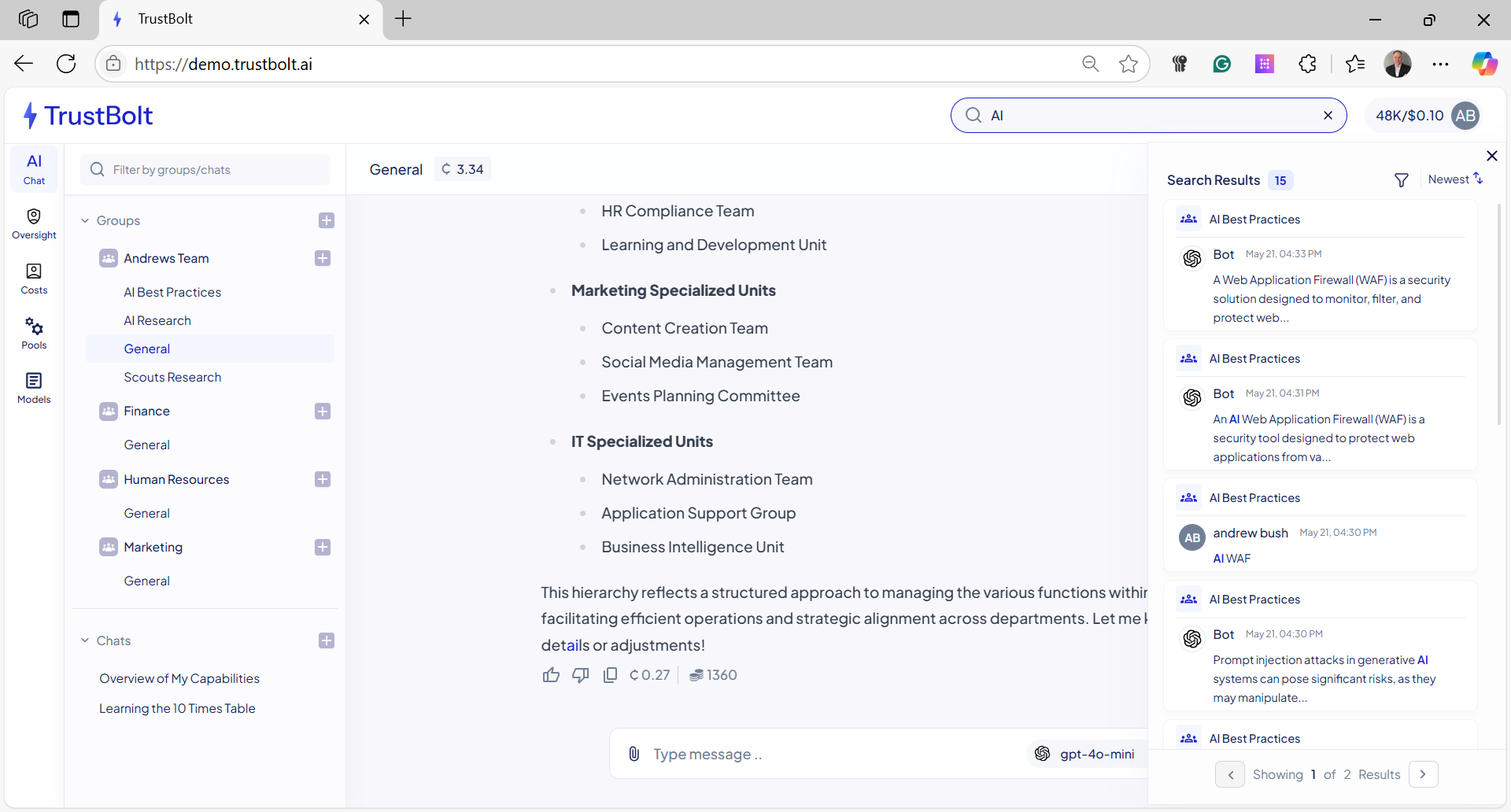Open the Oversight section in the sidebar

[x=34, y=223]
